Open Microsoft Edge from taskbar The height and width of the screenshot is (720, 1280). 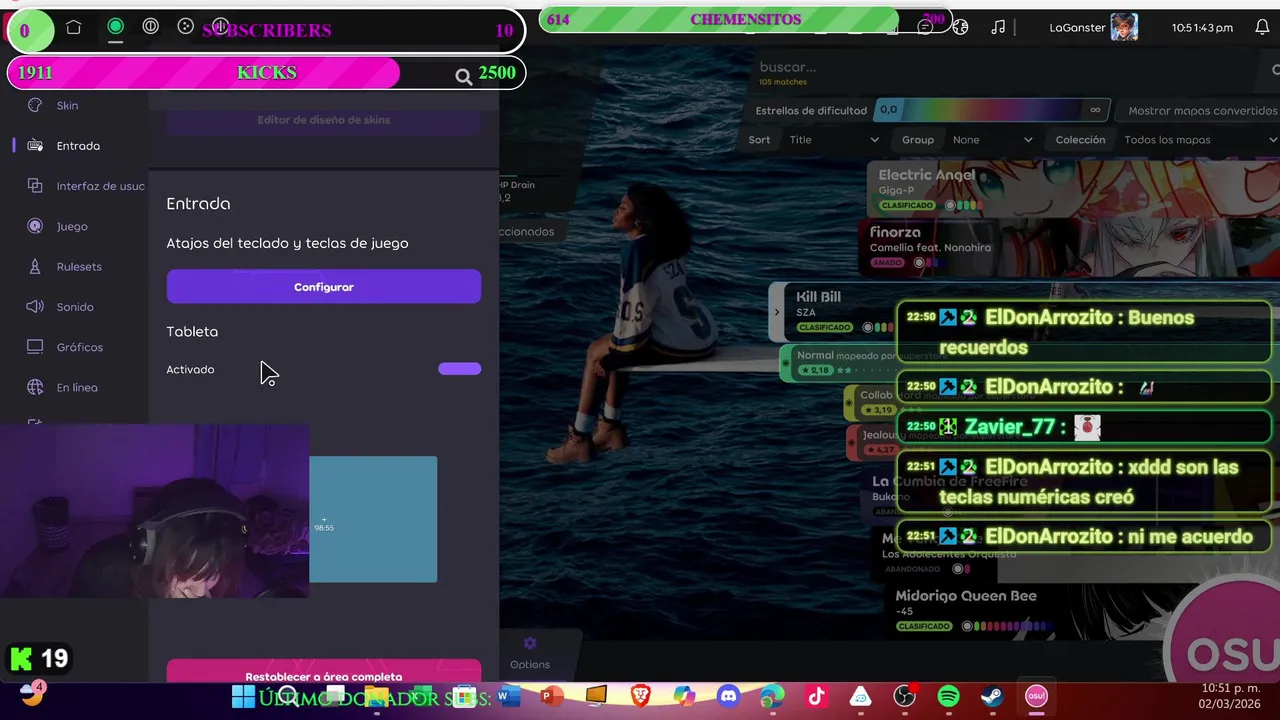click(772, 696)
